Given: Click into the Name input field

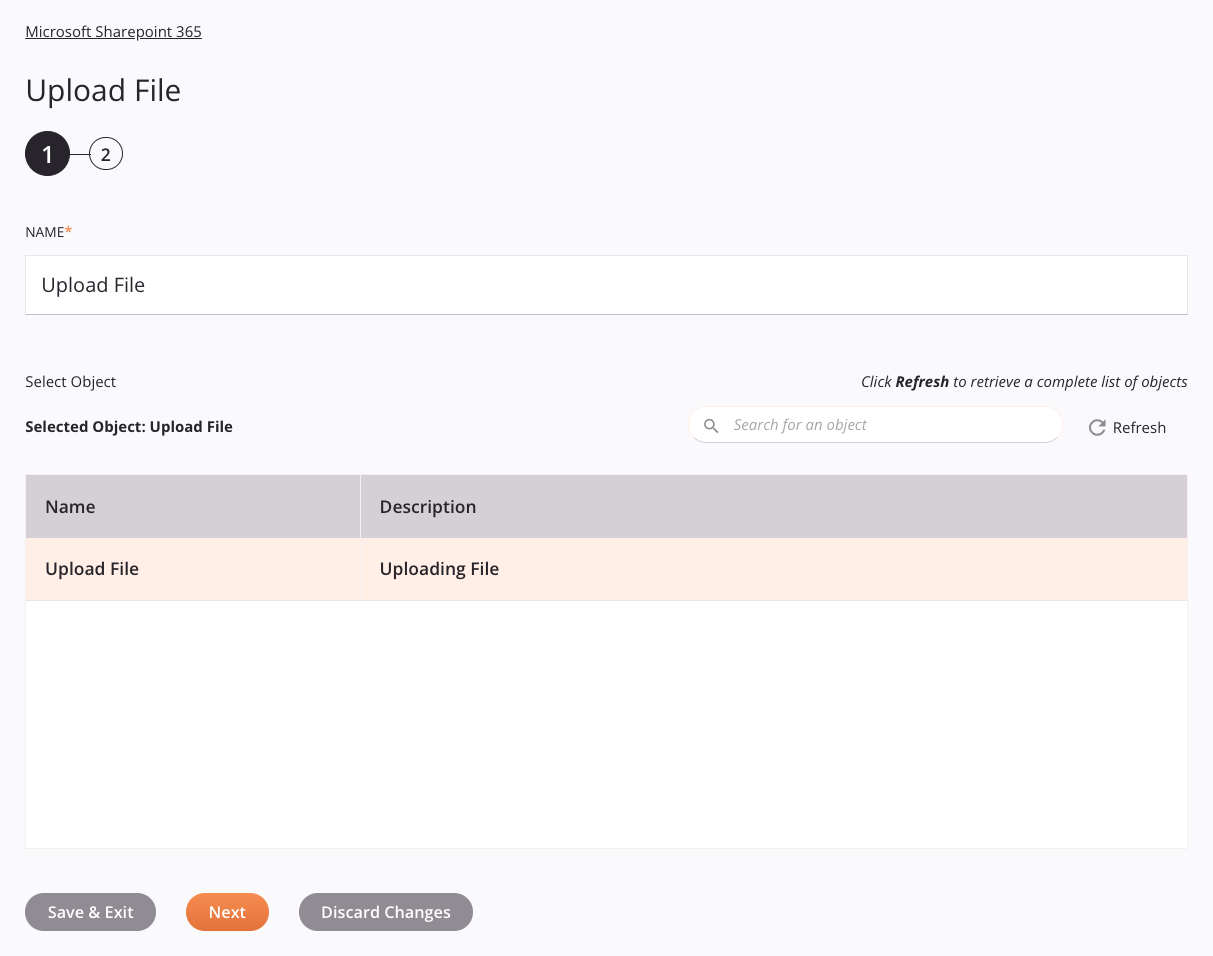Looking at the screenshot, I should pos(606,285).
